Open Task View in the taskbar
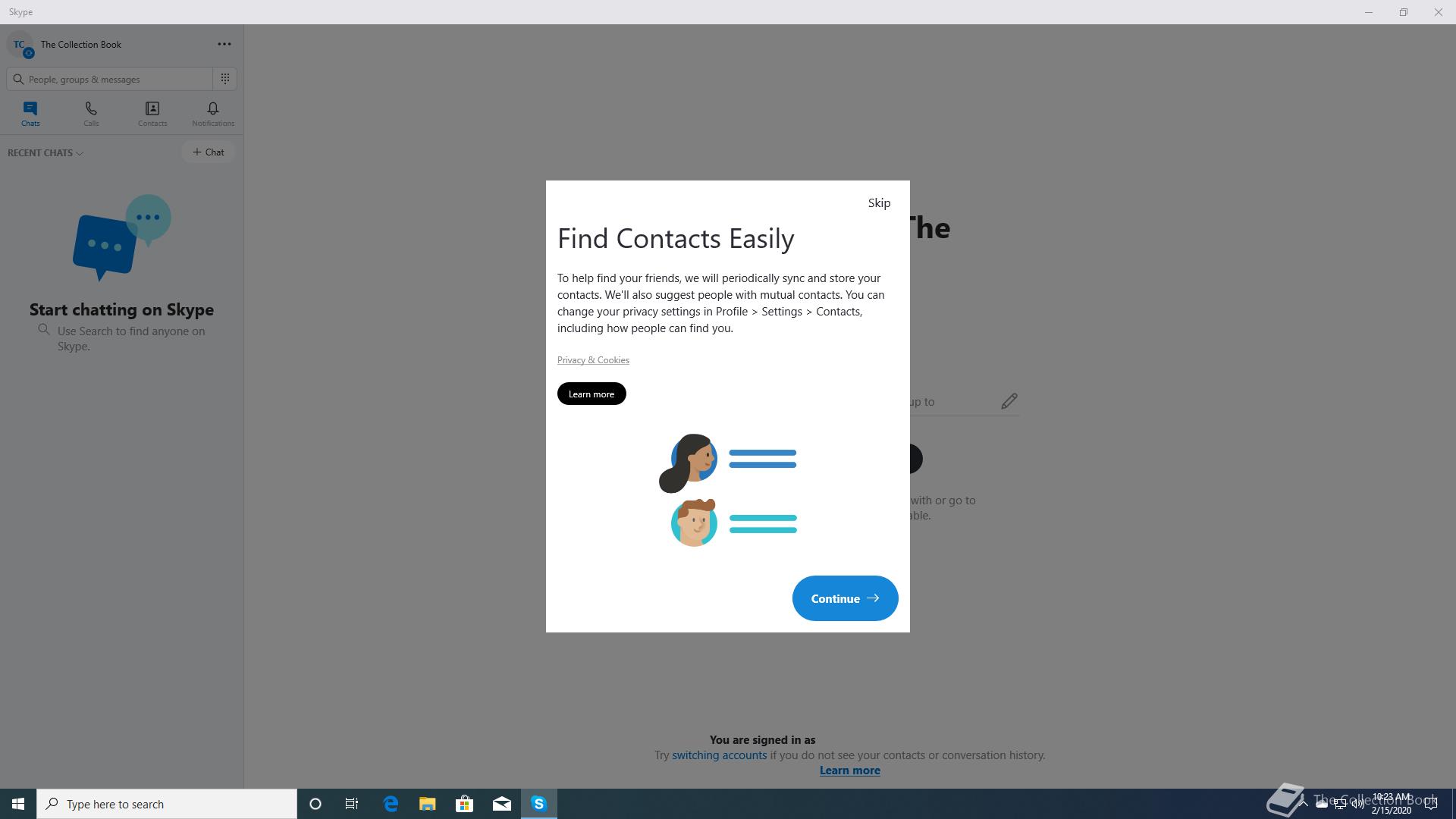The height and width of the screenshot is (819, 1456). (x=352, y=804)
